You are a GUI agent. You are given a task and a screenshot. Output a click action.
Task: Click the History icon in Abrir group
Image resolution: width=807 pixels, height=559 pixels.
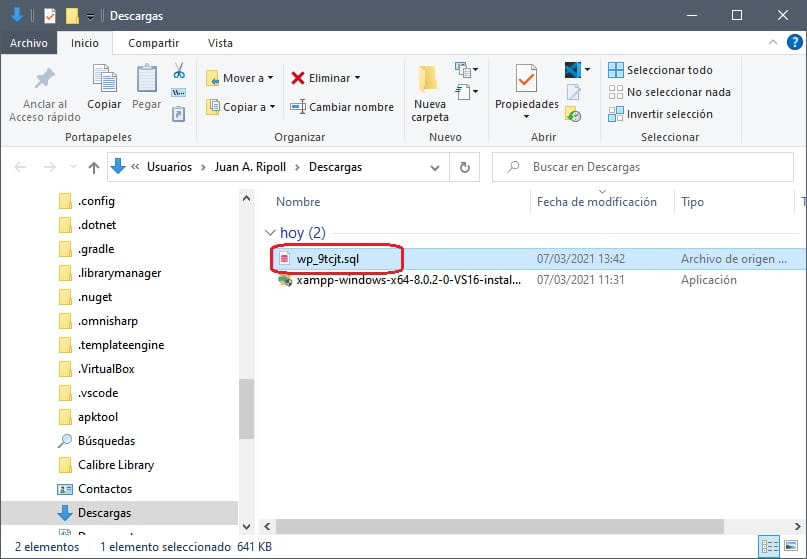(x=573, y=114)
